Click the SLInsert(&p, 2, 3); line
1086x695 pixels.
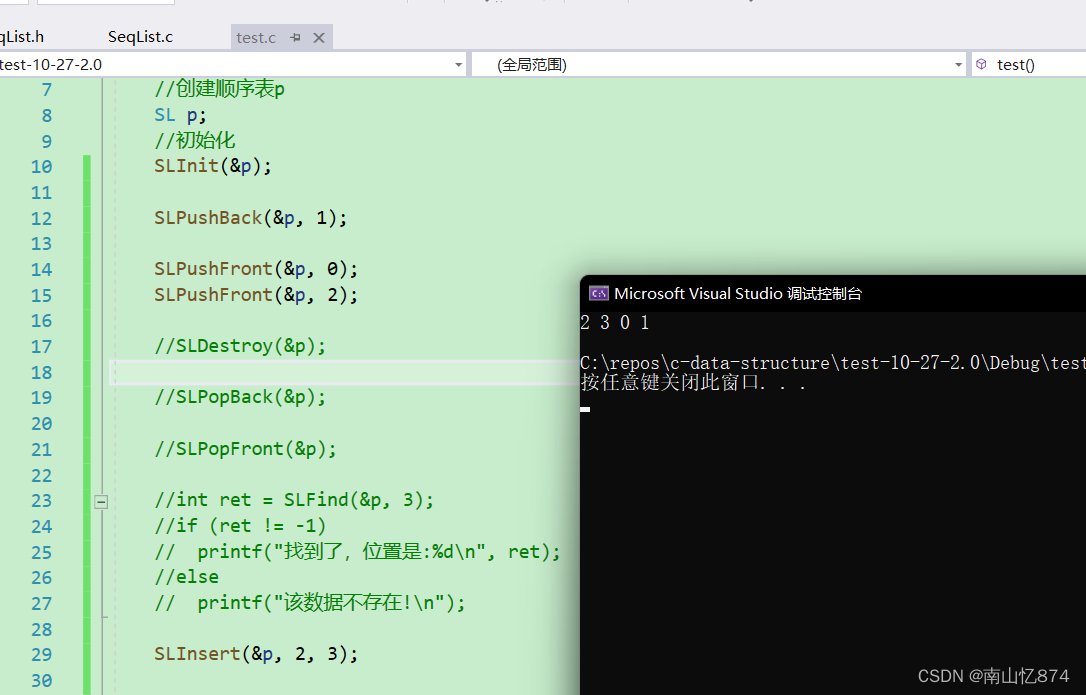[256, 654]
